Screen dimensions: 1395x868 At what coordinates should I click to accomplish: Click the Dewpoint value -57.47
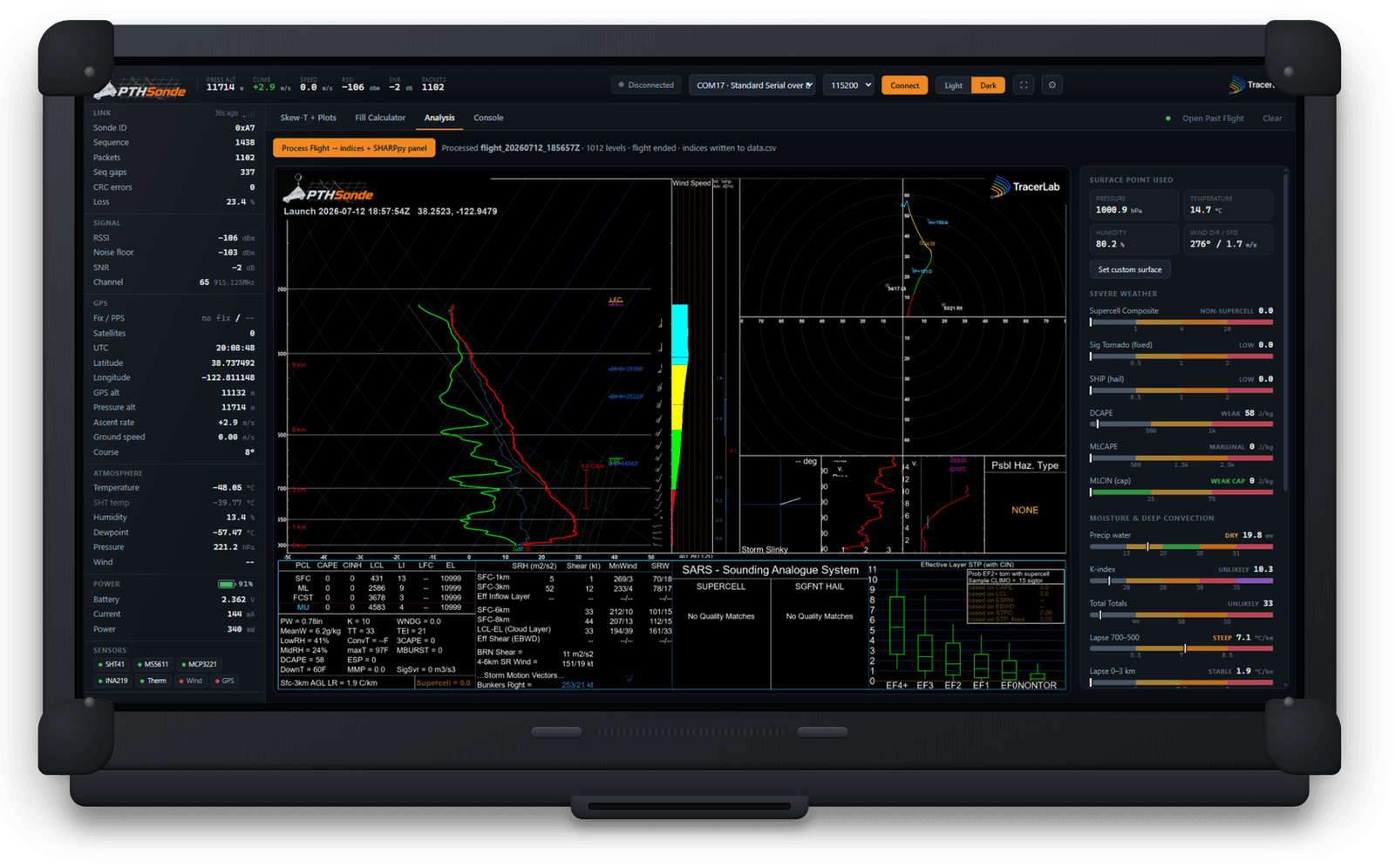click(228, 532)
